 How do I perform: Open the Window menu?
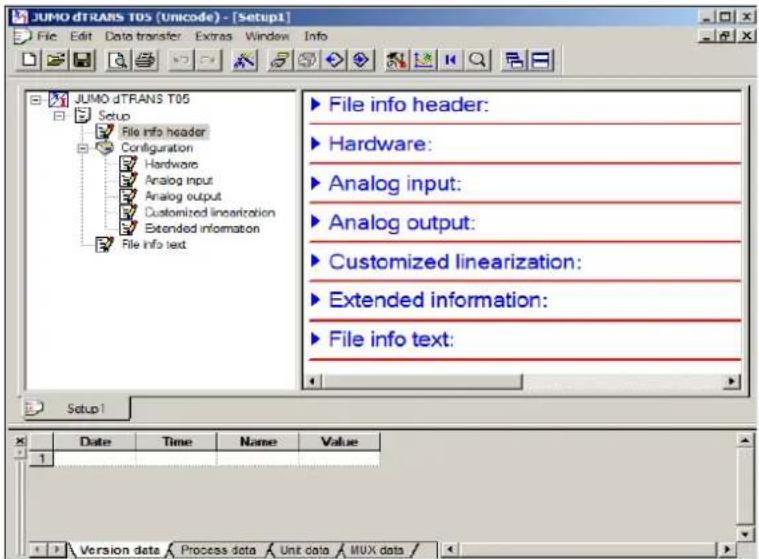click(x=267, y=36)
